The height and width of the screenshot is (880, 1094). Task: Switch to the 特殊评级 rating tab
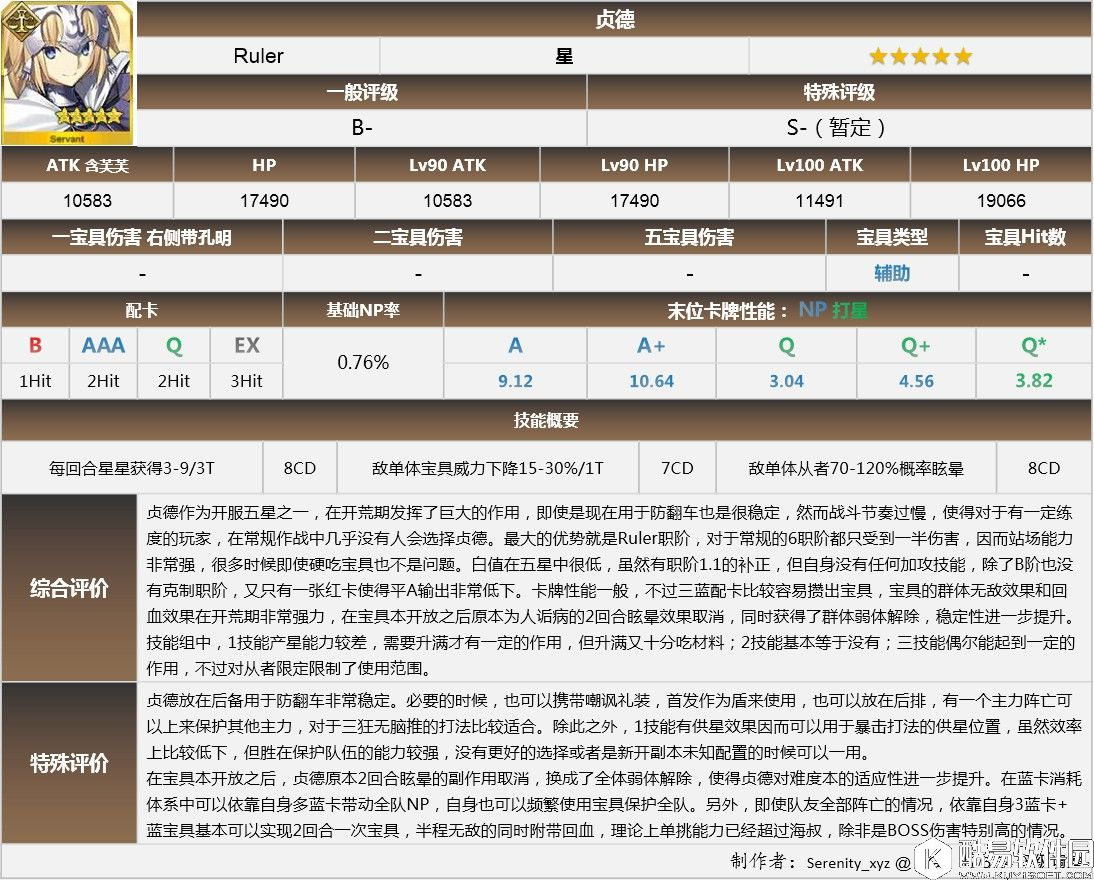838,92
